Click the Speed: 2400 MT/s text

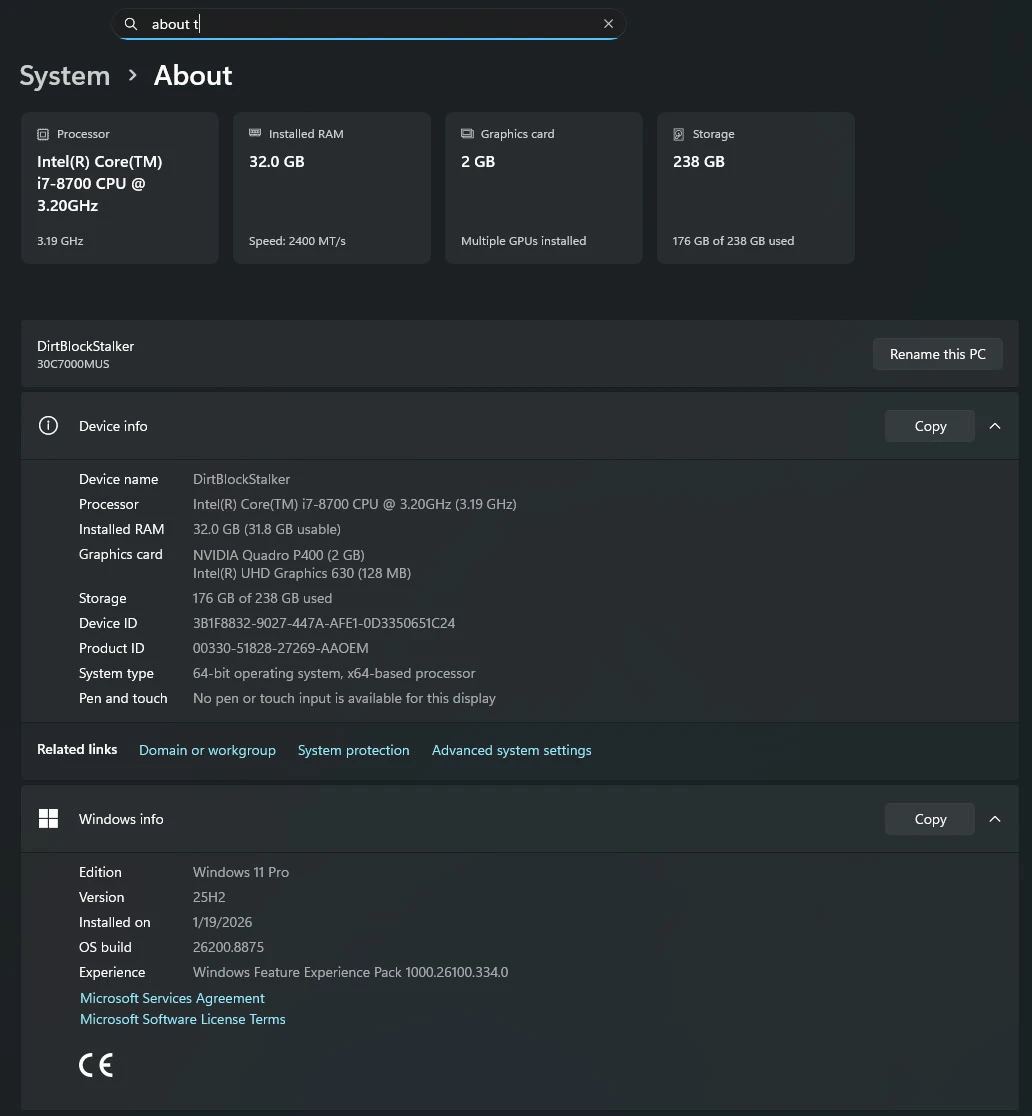[297, 241]
